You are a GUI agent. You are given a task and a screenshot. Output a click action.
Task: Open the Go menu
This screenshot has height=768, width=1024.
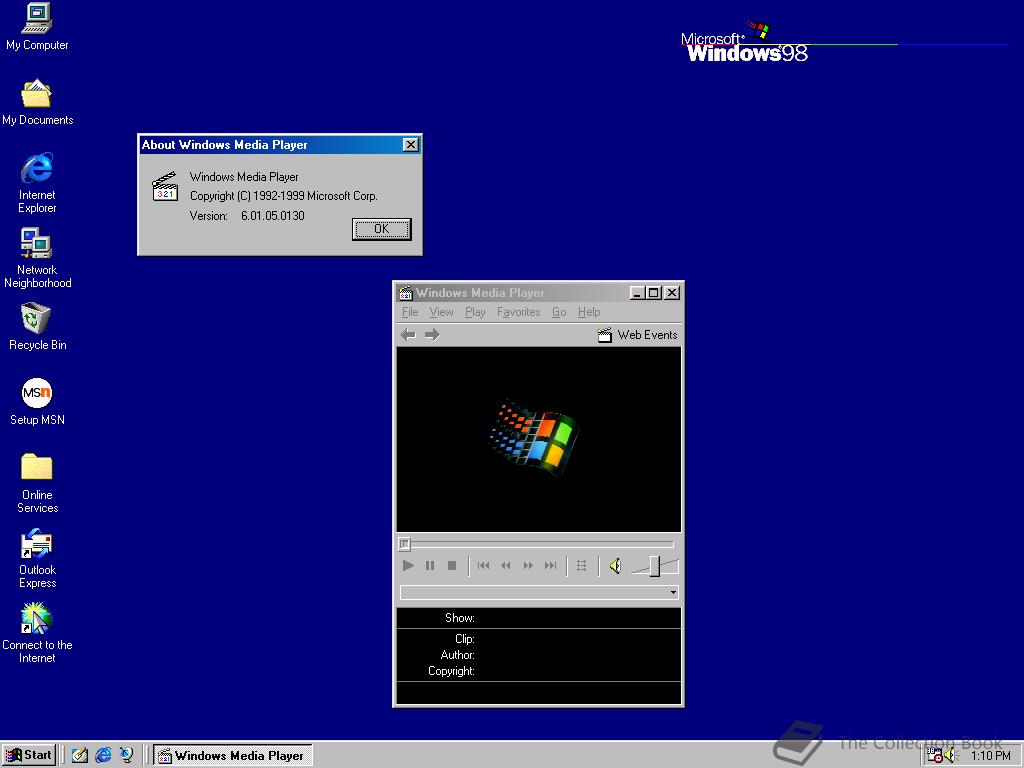pos(559,312)
